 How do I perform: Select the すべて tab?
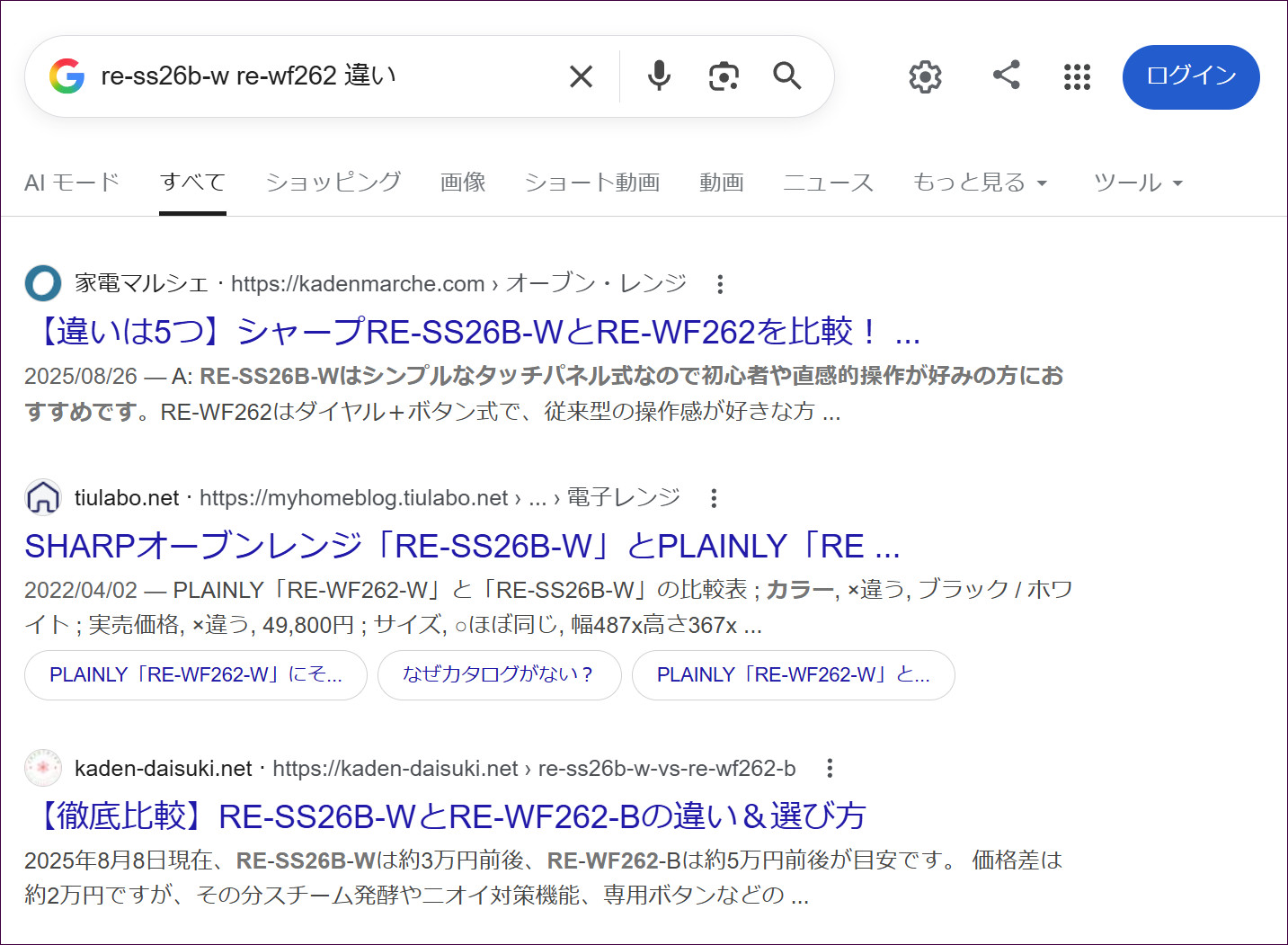192,183
